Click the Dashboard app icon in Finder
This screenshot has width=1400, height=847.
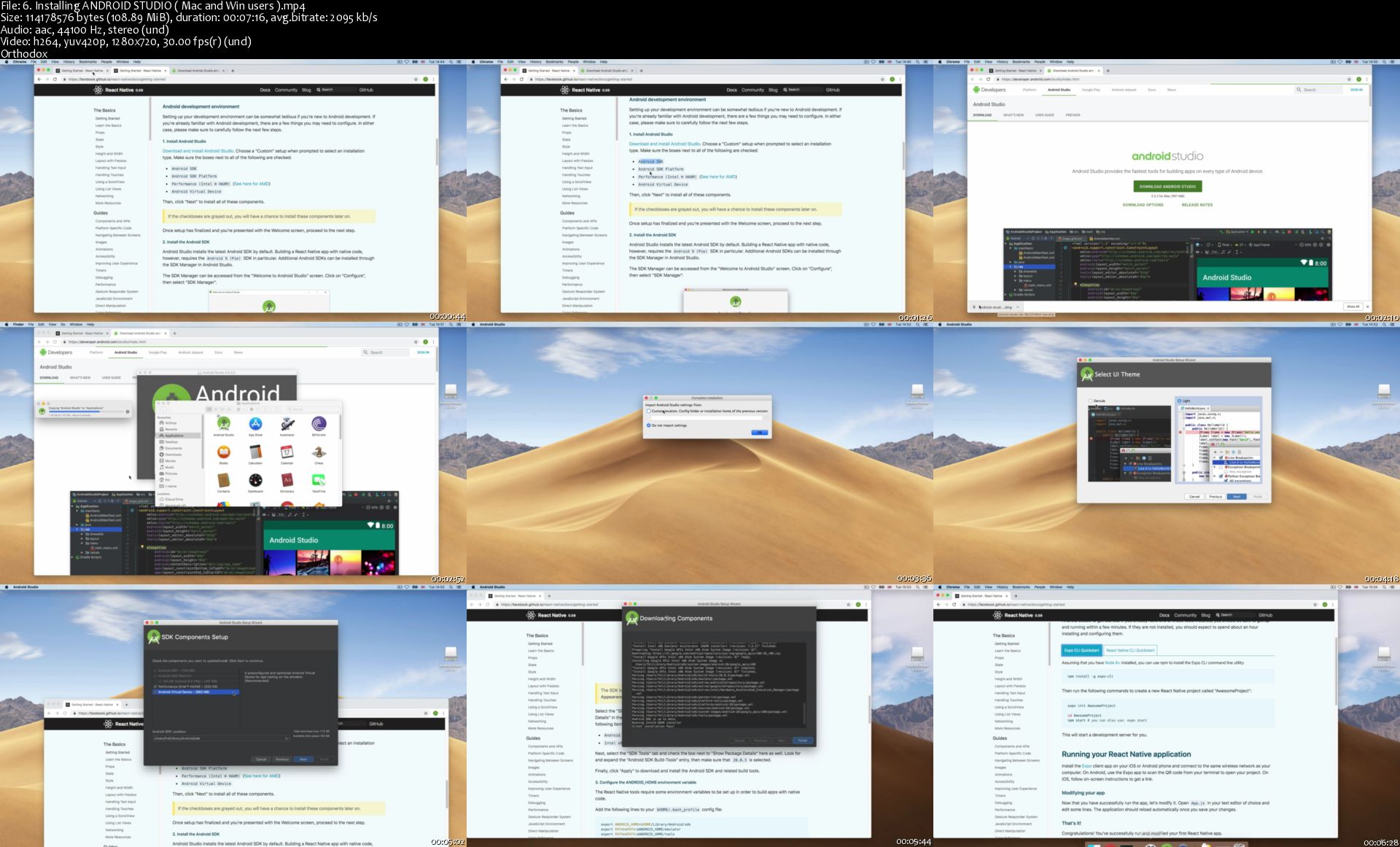(x=255, y=480)
